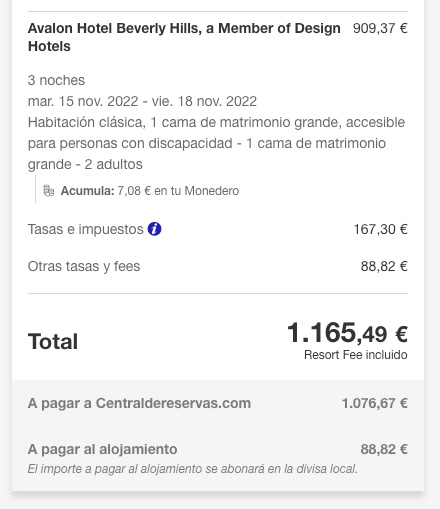Click the 1.076,67 € amount
440x509 pixels.
coord(375,403)
